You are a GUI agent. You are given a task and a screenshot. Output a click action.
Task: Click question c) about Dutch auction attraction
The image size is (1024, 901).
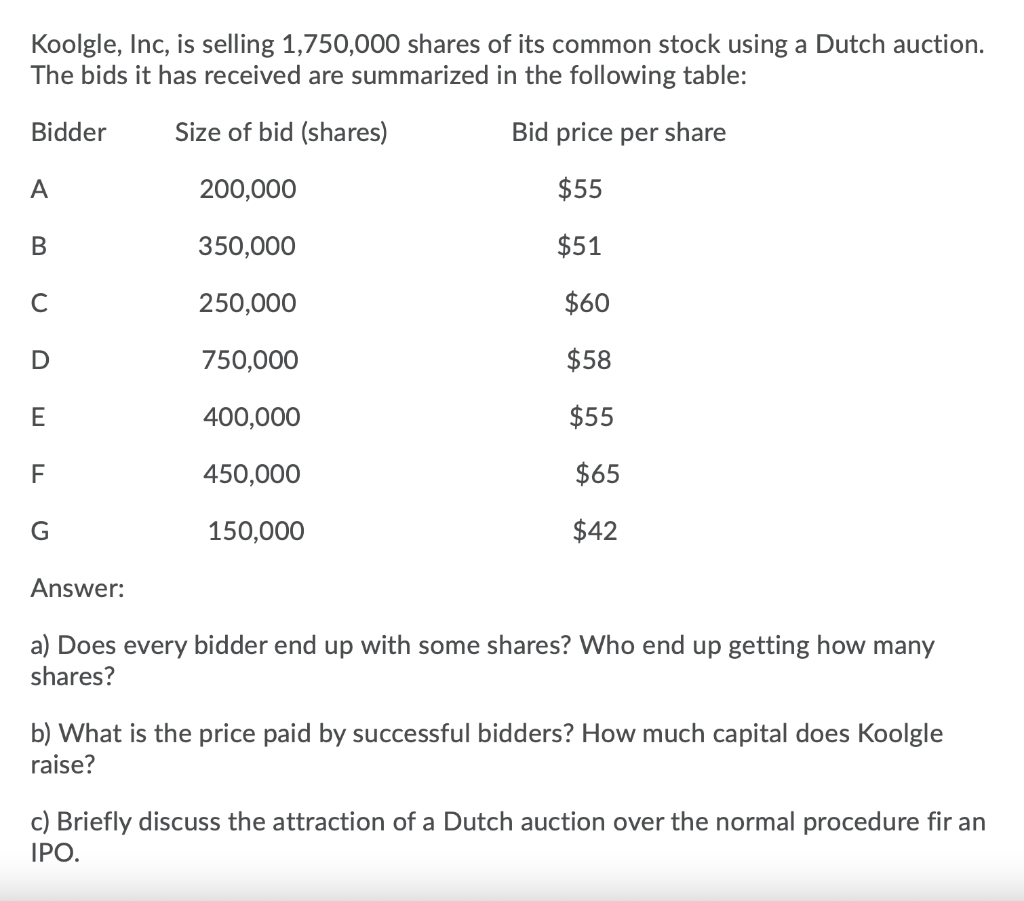point(508,836)
